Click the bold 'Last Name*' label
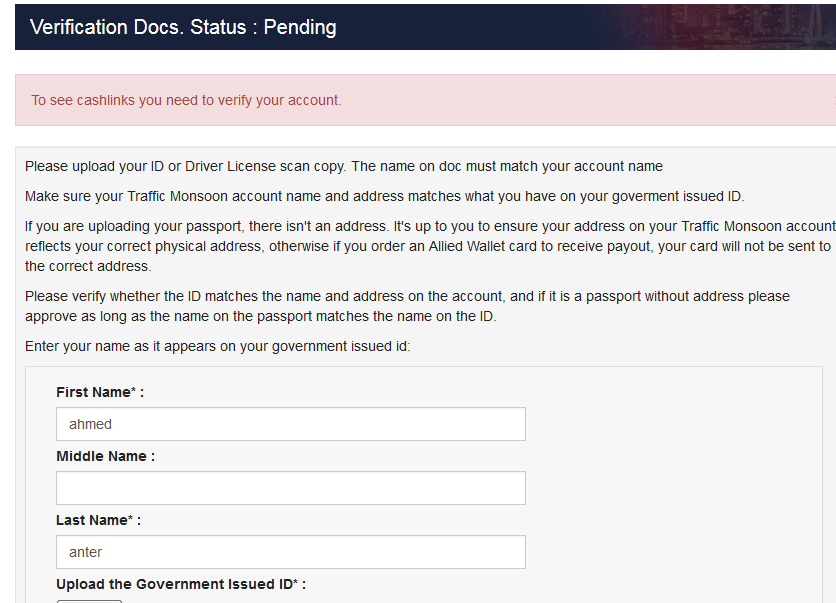Image resolution: width=836 pixels, height=603 pixels. (98, 520)
